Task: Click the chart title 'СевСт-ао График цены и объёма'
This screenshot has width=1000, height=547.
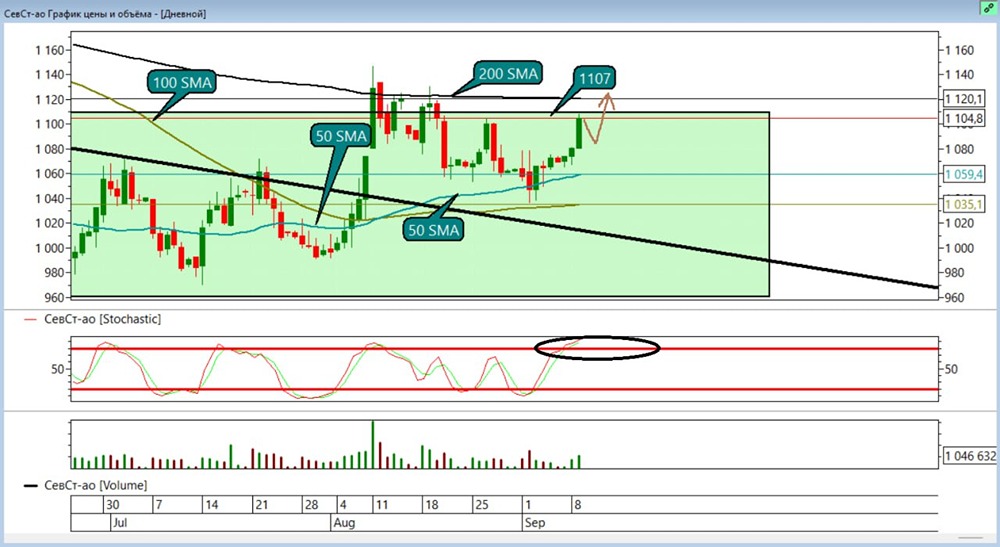Action: click(80, 13)
